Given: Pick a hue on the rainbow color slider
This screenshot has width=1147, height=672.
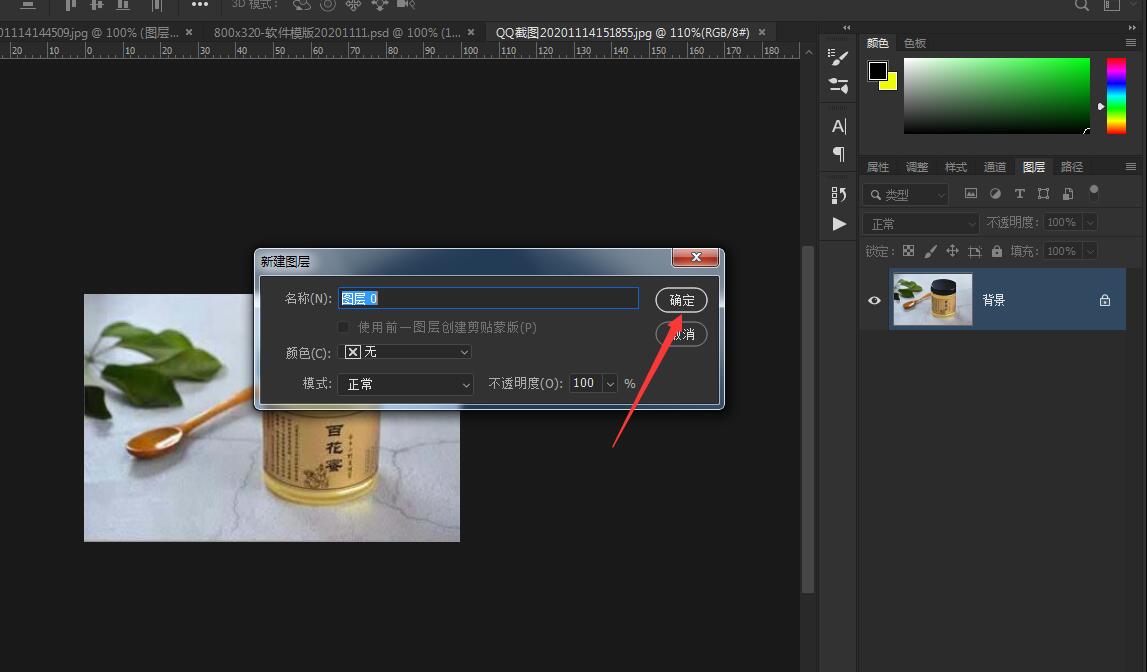Looking at the screenshot, I should click(1116, 95).
